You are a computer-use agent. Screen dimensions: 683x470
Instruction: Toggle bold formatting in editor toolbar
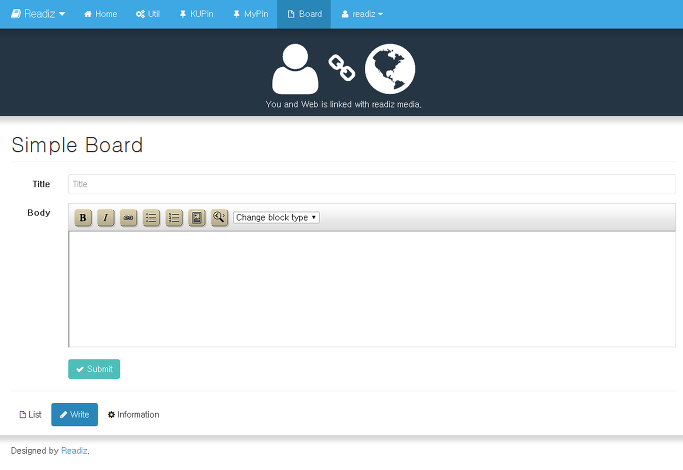point(83,217)
